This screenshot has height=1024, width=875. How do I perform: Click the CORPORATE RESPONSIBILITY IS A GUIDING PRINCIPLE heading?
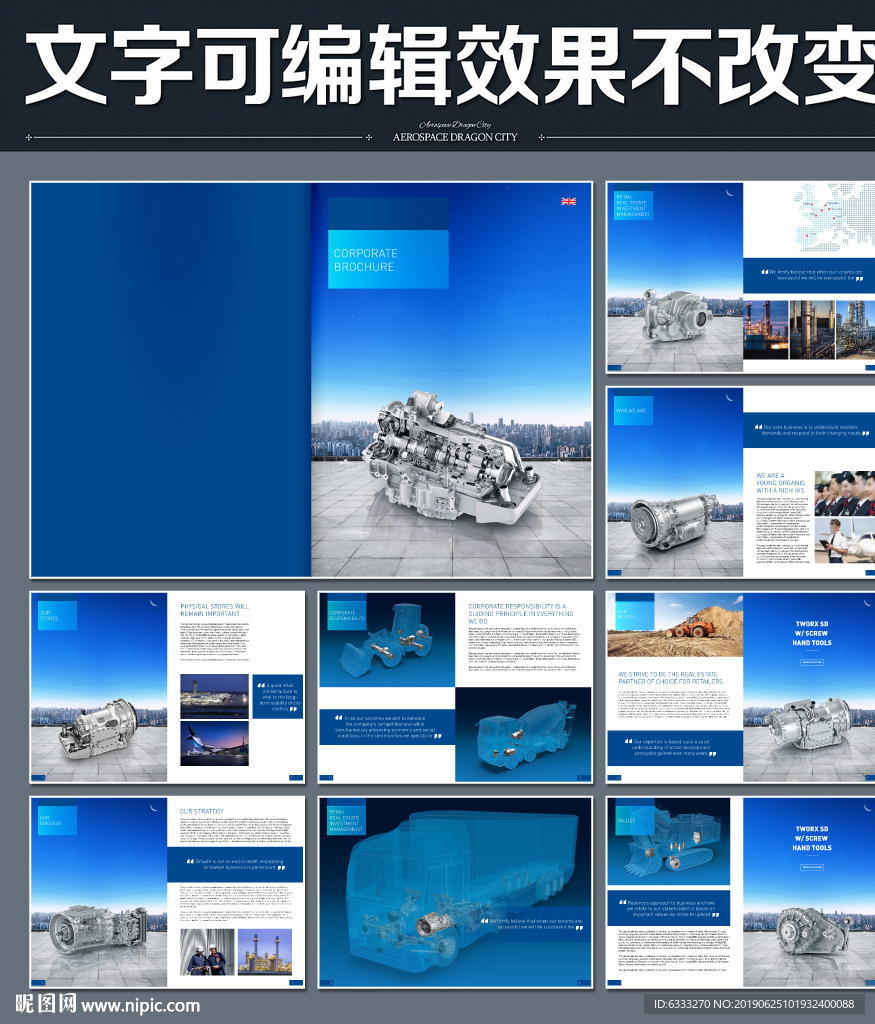[520, 614]
